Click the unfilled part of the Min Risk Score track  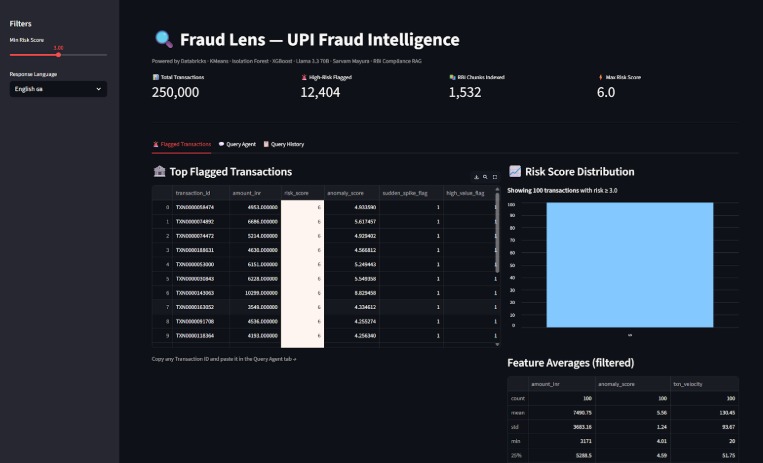[x=84, y=55]
